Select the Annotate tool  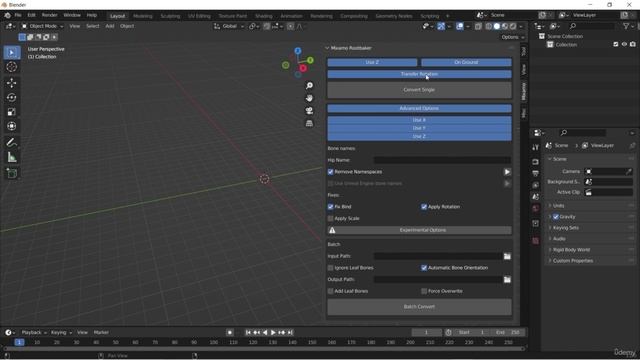click(12, 142)
